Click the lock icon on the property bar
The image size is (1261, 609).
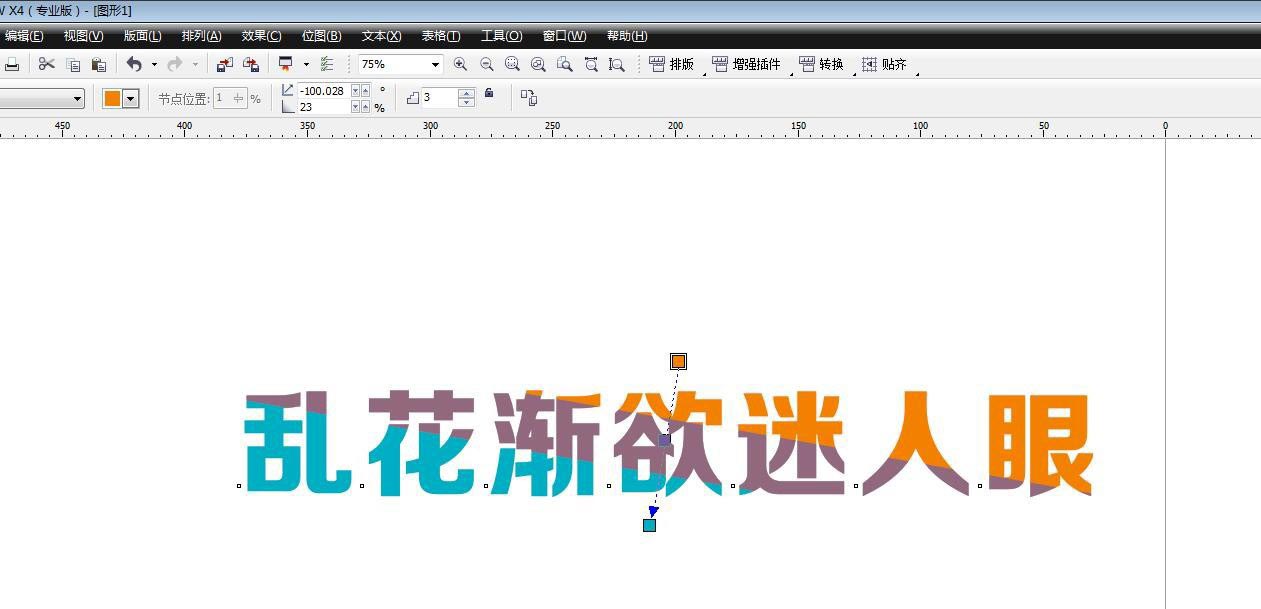[489, 92]
